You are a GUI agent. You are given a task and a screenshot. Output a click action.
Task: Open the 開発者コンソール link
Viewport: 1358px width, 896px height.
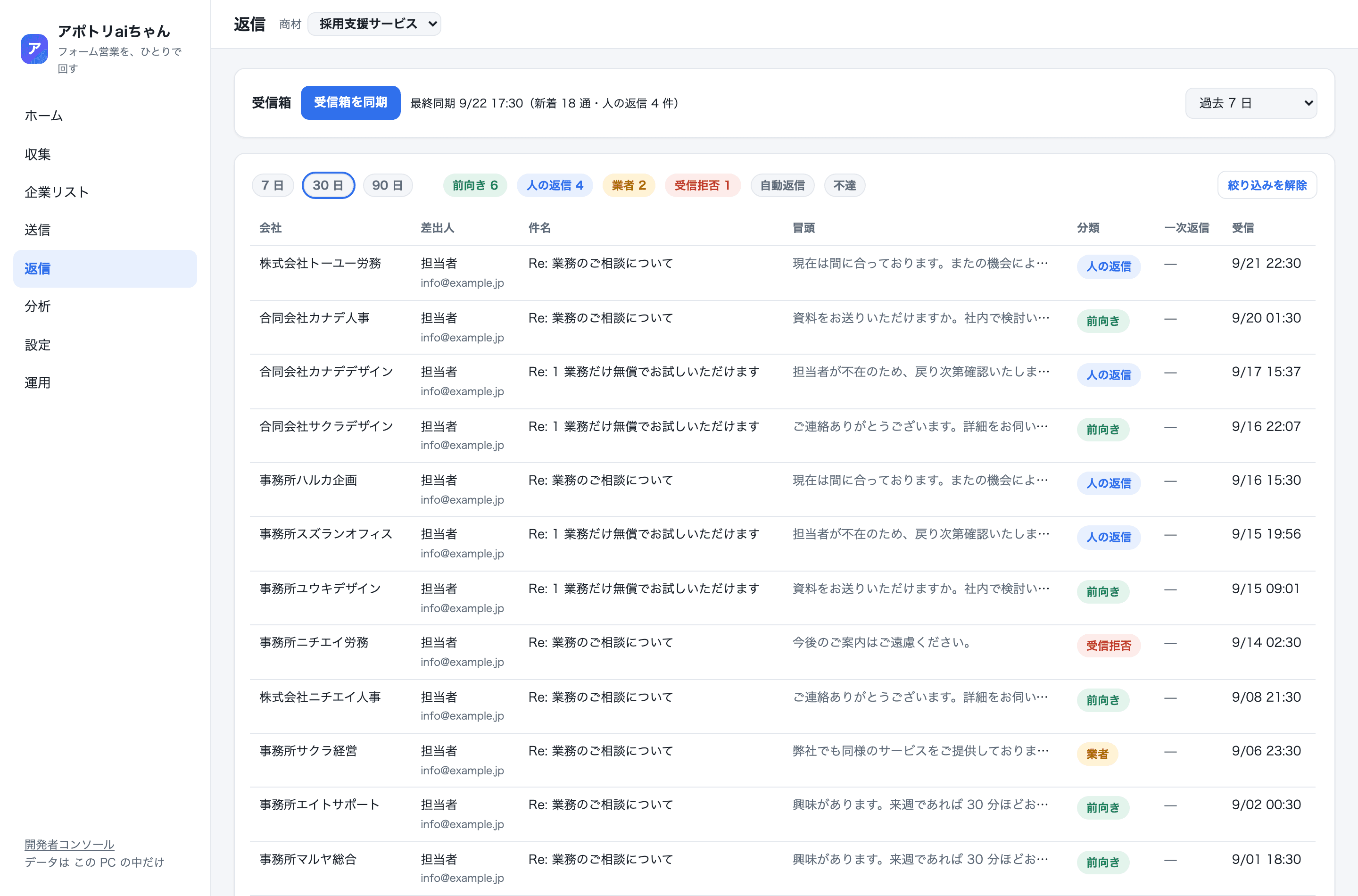[69, 844]
